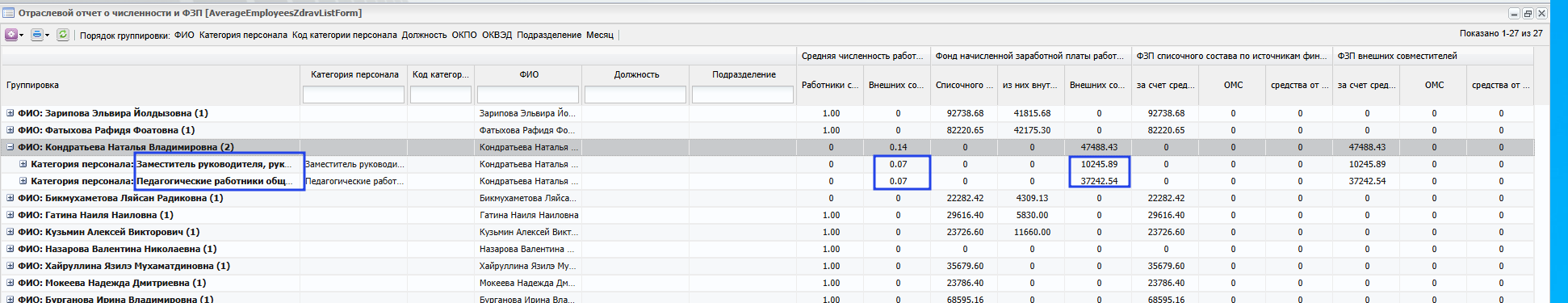Screen dimensions: 1568x303
Task: Click filter field under Категория персонала
Action: tap(354, 95)
